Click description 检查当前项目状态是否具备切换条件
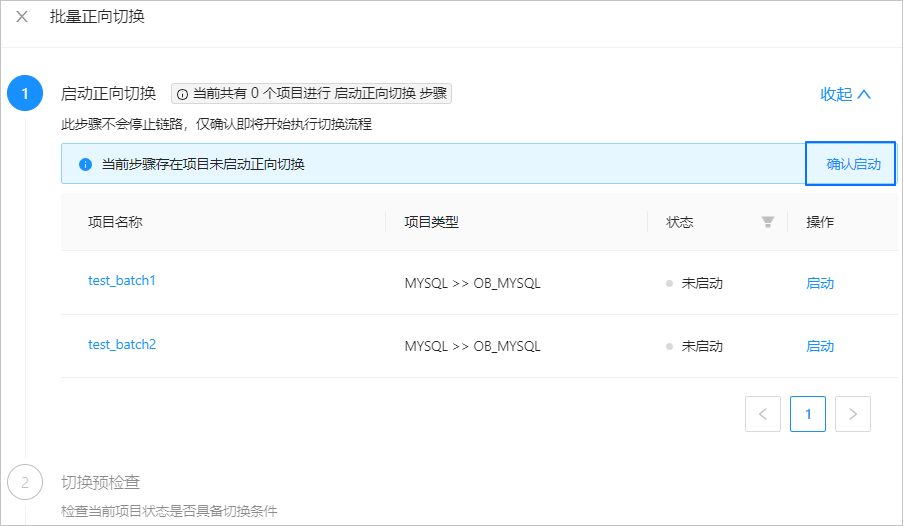903x526 pixels. (169, 511)
